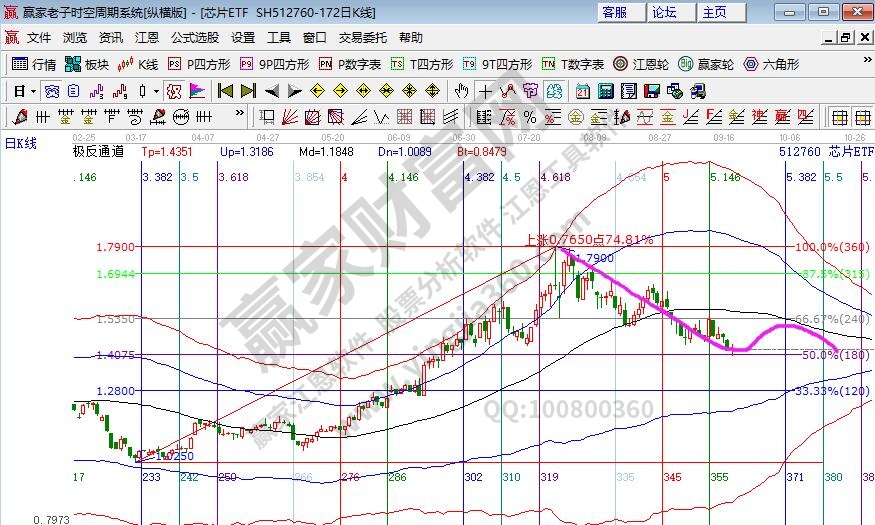Screen dimensions: 875x525
Task: Select the hand pan tool
Action: (x=462, y=91)
